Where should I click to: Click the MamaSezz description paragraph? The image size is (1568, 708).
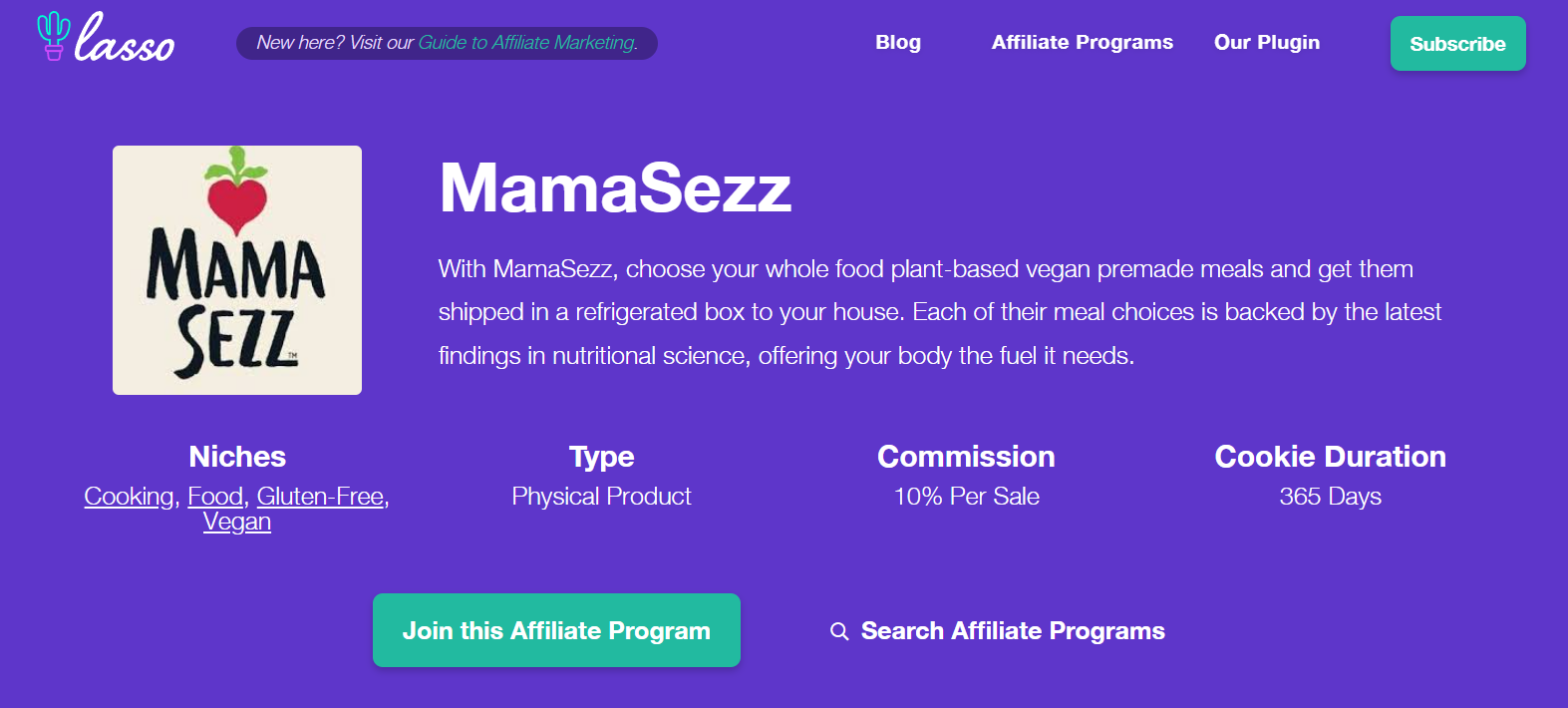[x=939, y=312]
